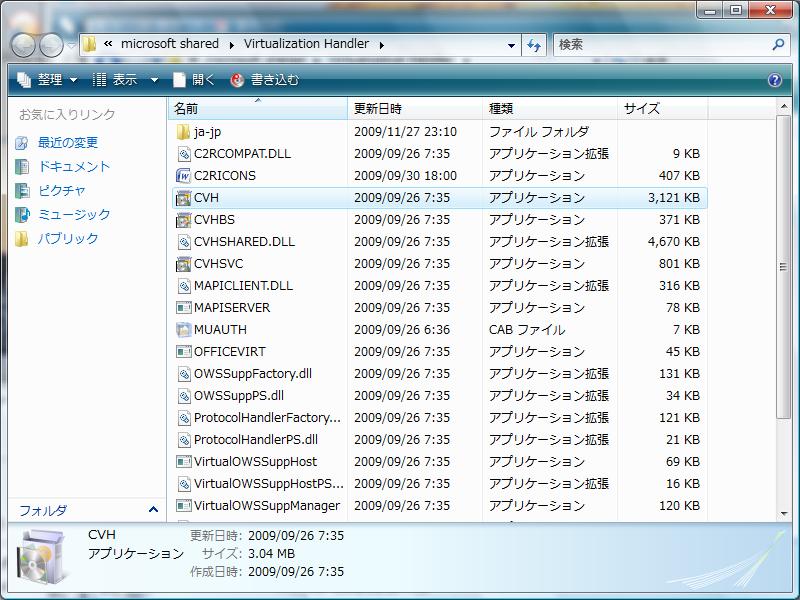Click the 2009/11/27 23:10 date cell
This screenshot has width=800, height=600.
pyautogui.click(x=405, y=132)
